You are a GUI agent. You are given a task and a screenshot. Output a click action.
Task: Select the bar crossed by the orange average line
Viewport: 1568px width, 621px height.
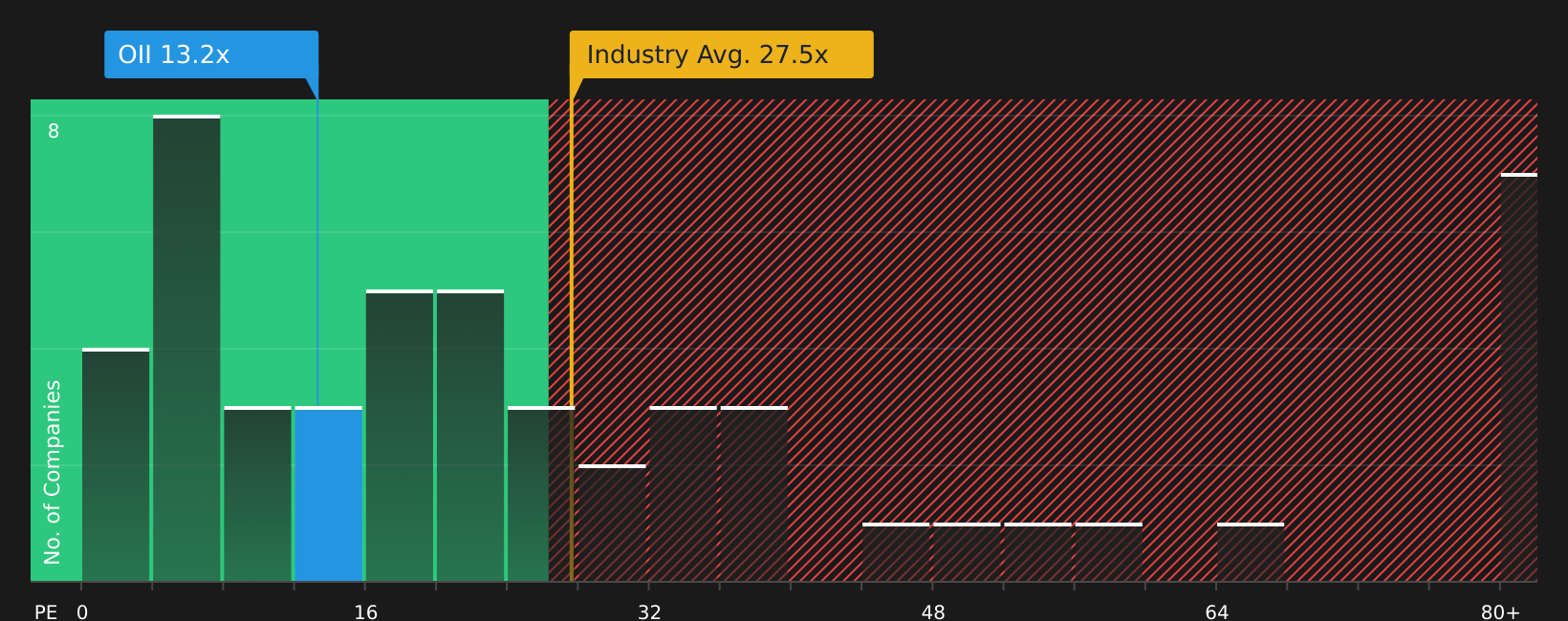tap(541, 494)
